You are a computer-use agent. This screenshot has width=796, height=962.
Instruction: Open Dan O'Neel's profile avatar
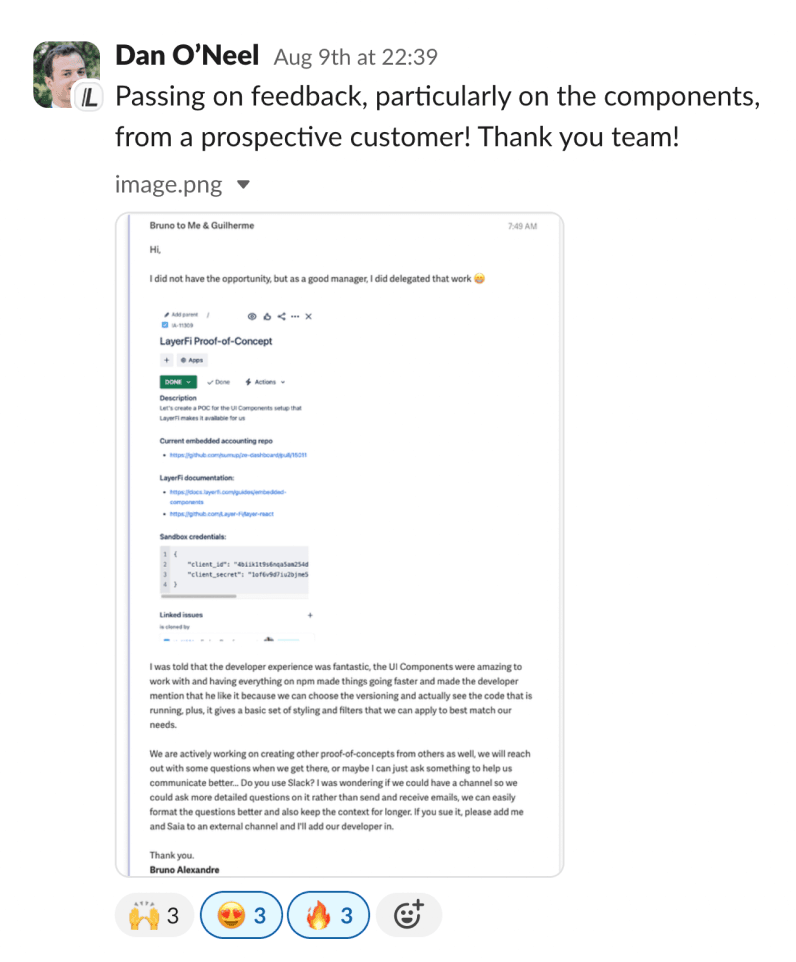tap(66, 74)
